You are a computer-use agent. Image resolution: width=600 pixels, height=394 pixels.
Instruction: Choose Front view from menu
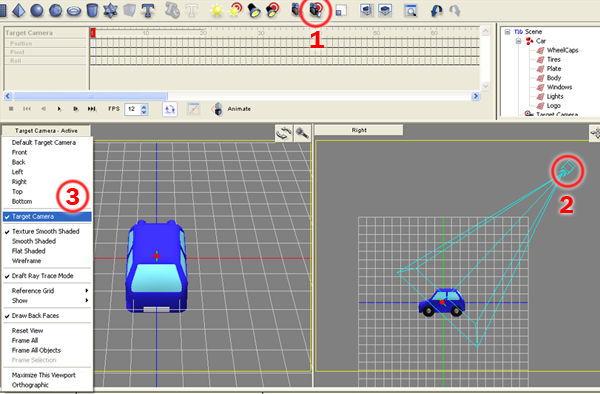[47, 152]
